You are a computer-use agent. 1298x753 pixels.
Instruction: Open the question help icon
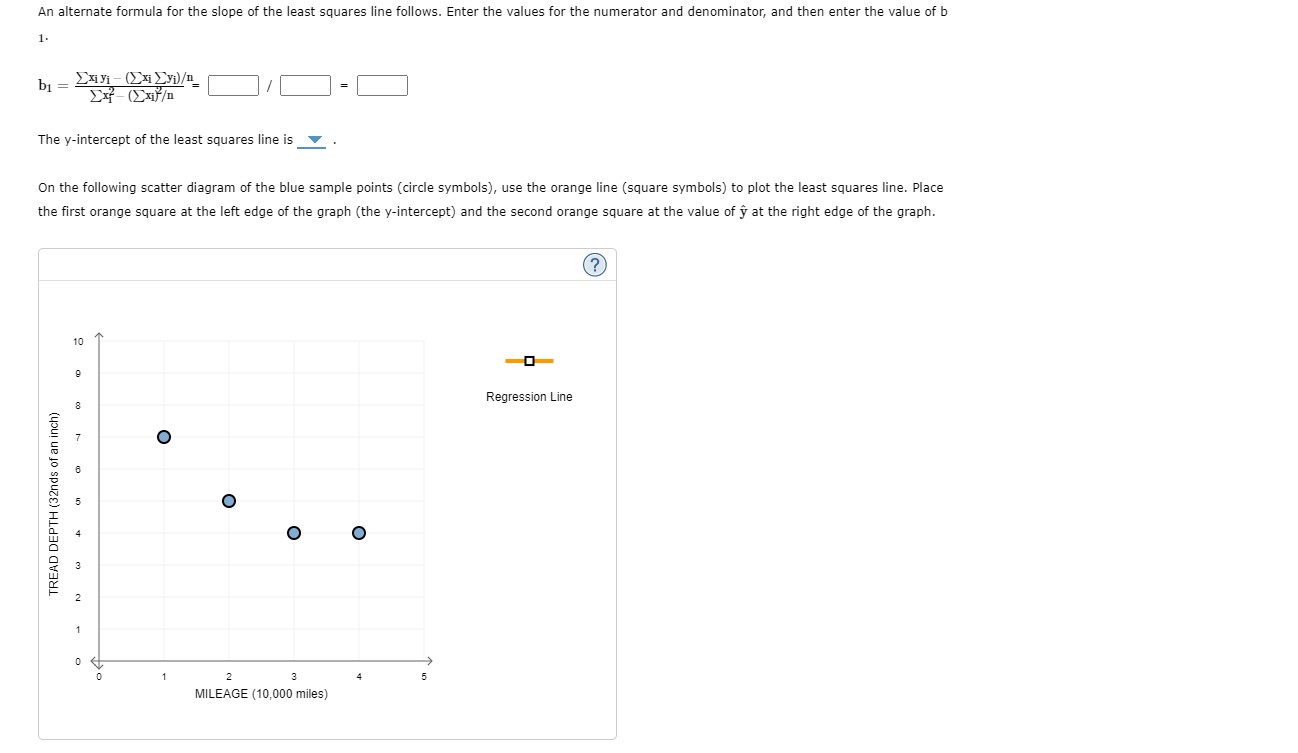click(x=595, y=264)
